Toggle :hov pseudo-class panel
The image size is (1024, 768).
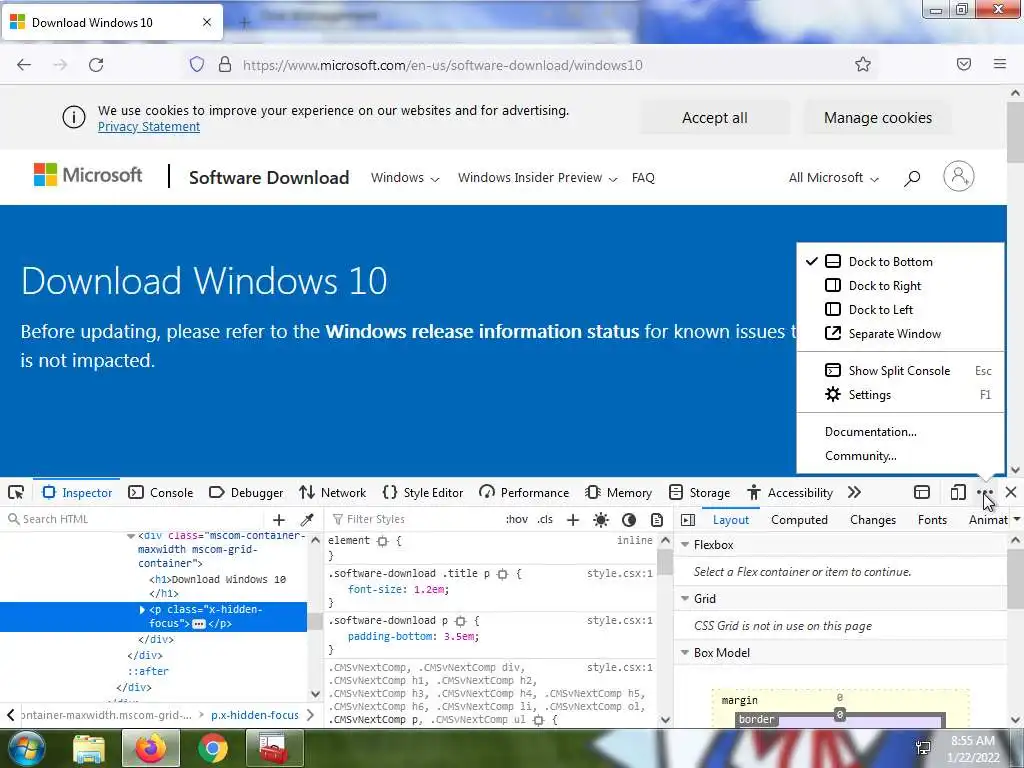[x=517, y=519]
